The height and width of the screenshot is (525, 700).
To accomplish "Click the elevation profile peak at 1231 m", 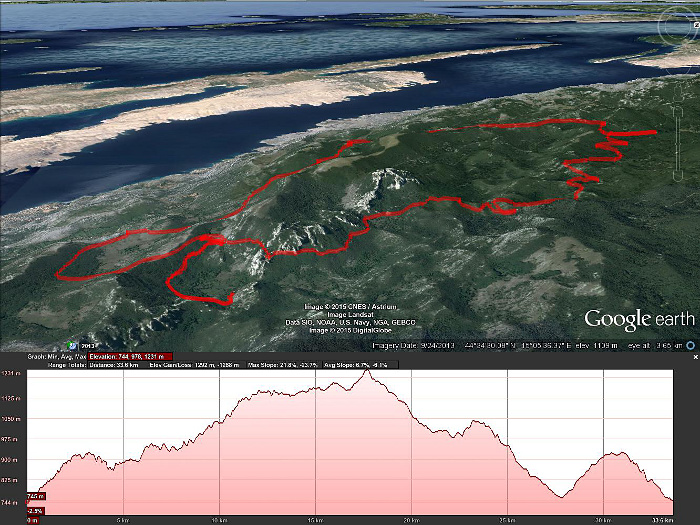I will tap(370, 372).
